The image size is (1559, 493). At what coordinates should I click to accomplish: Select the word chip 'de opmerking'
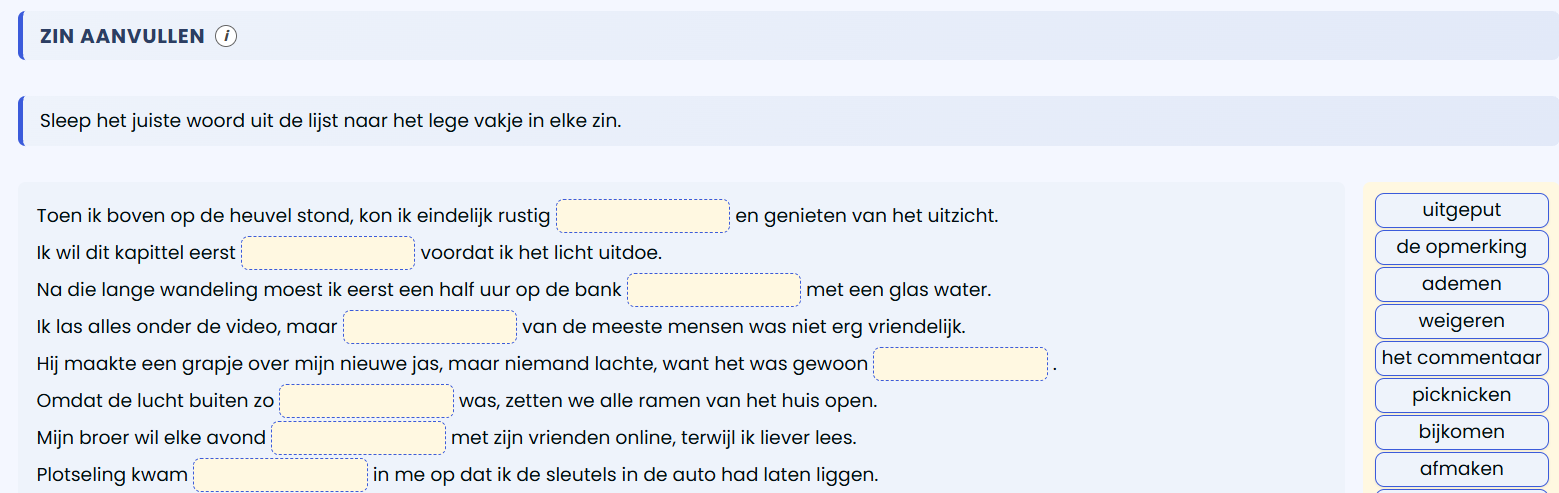(1461, 247)
